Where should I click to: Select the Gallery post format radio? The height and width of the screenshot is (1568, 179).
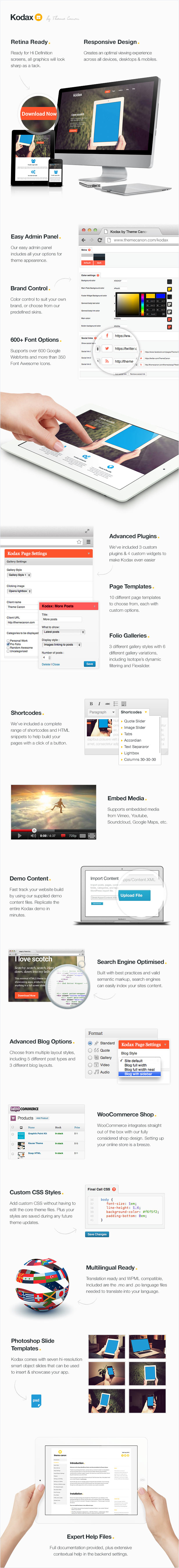click(91, 1058)
